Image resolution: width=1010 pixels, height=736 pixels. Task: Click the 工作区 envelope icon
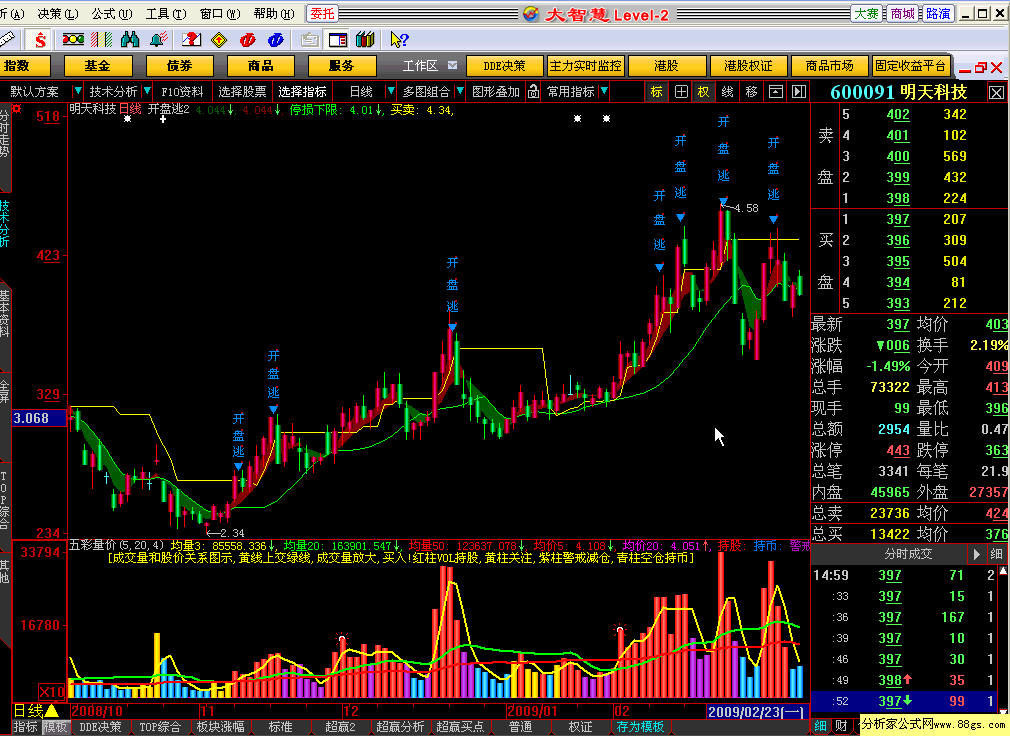pos(452,65)
